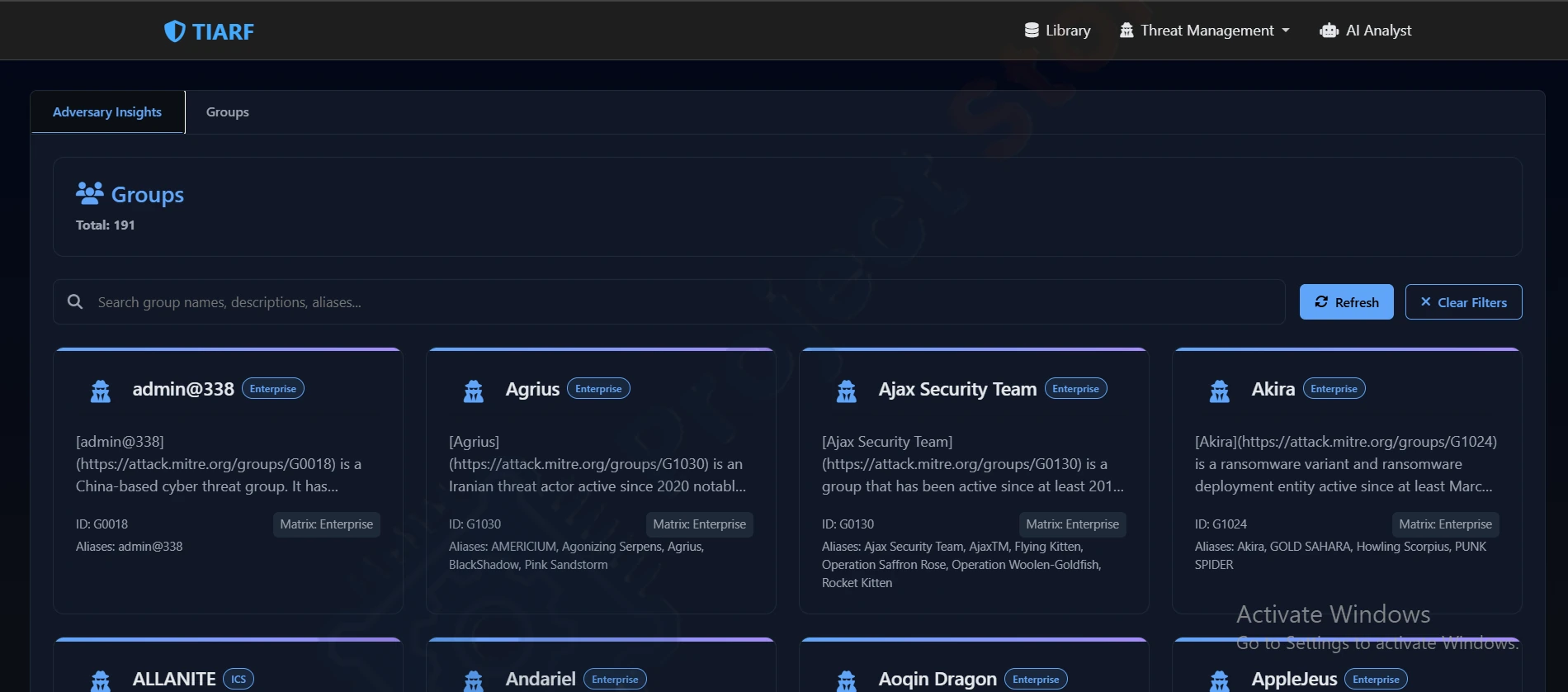Open the Agrius group title
The image size is (1568, 692).
pos(532,389)
